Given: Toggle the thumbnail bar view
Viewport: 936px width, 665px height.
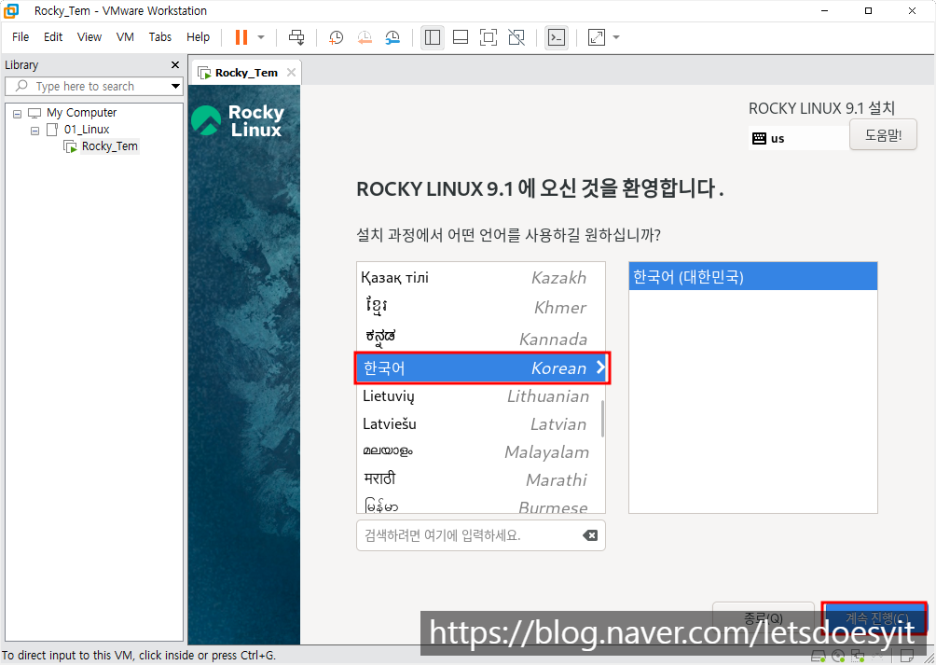Looking at the screenshot, I should pos(460,37).
